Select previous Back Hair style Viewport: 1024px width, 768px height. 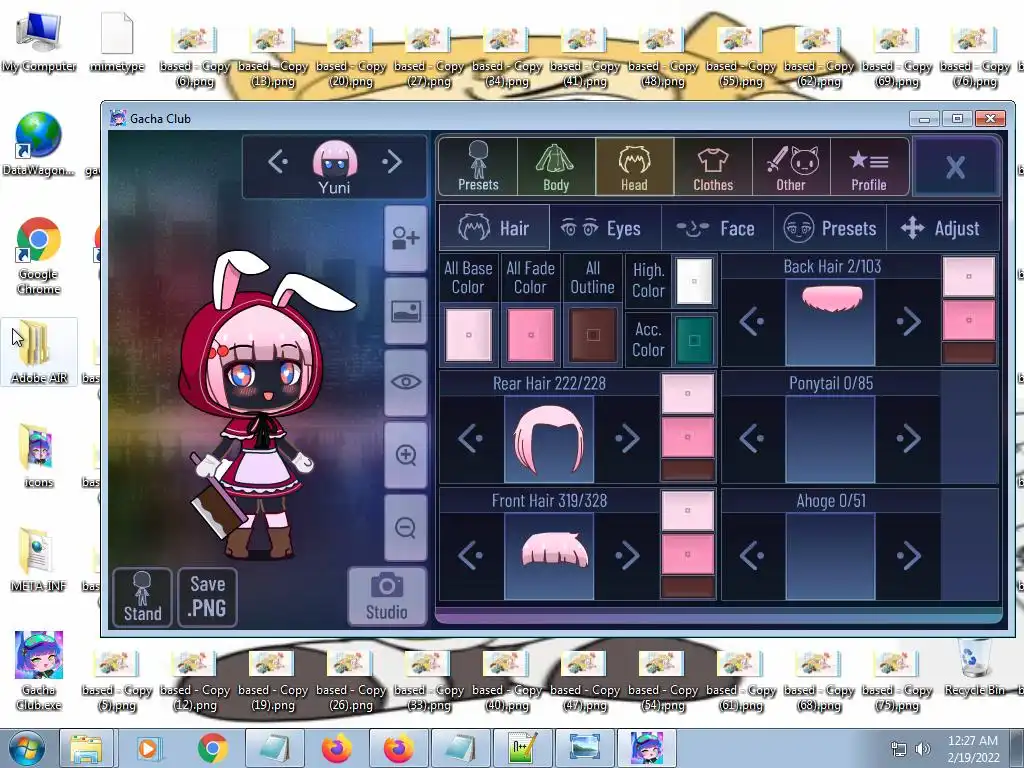coord(752,321)
